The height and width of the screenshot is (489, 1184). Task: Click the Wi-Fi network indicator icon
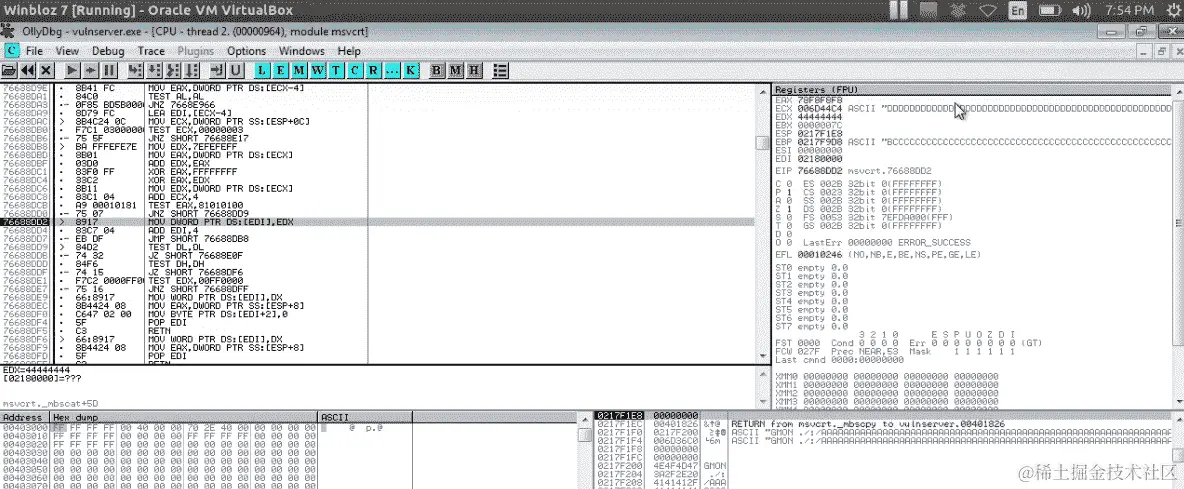pyautogui.click(x=988, y=11)
